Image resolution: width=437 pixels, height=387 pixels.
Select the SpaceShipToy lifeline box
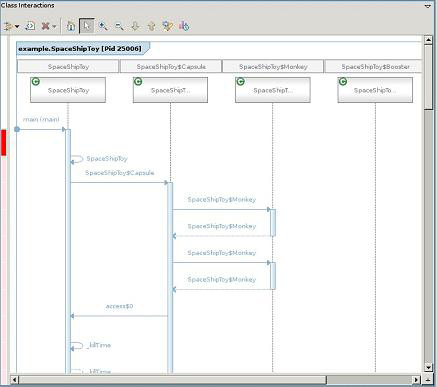[x=68, y=90]
